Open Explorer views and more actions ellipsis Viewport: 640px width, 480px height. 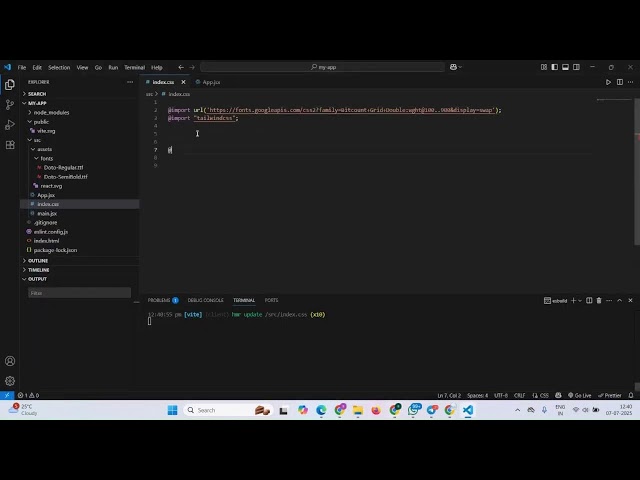pyautogui.click(x=130, y=82)
